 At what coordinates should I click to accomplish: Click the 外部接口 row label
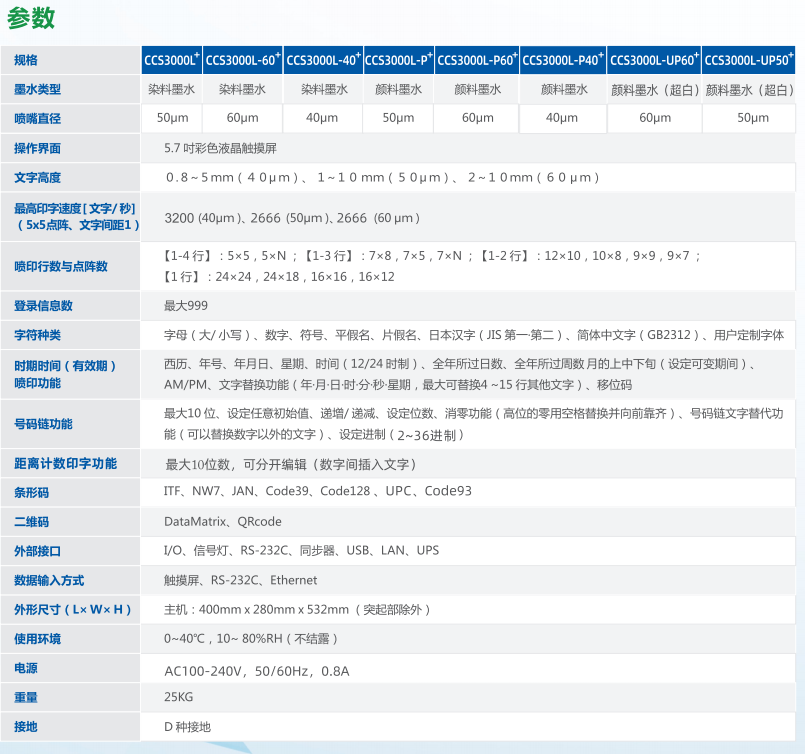(37, 551)
